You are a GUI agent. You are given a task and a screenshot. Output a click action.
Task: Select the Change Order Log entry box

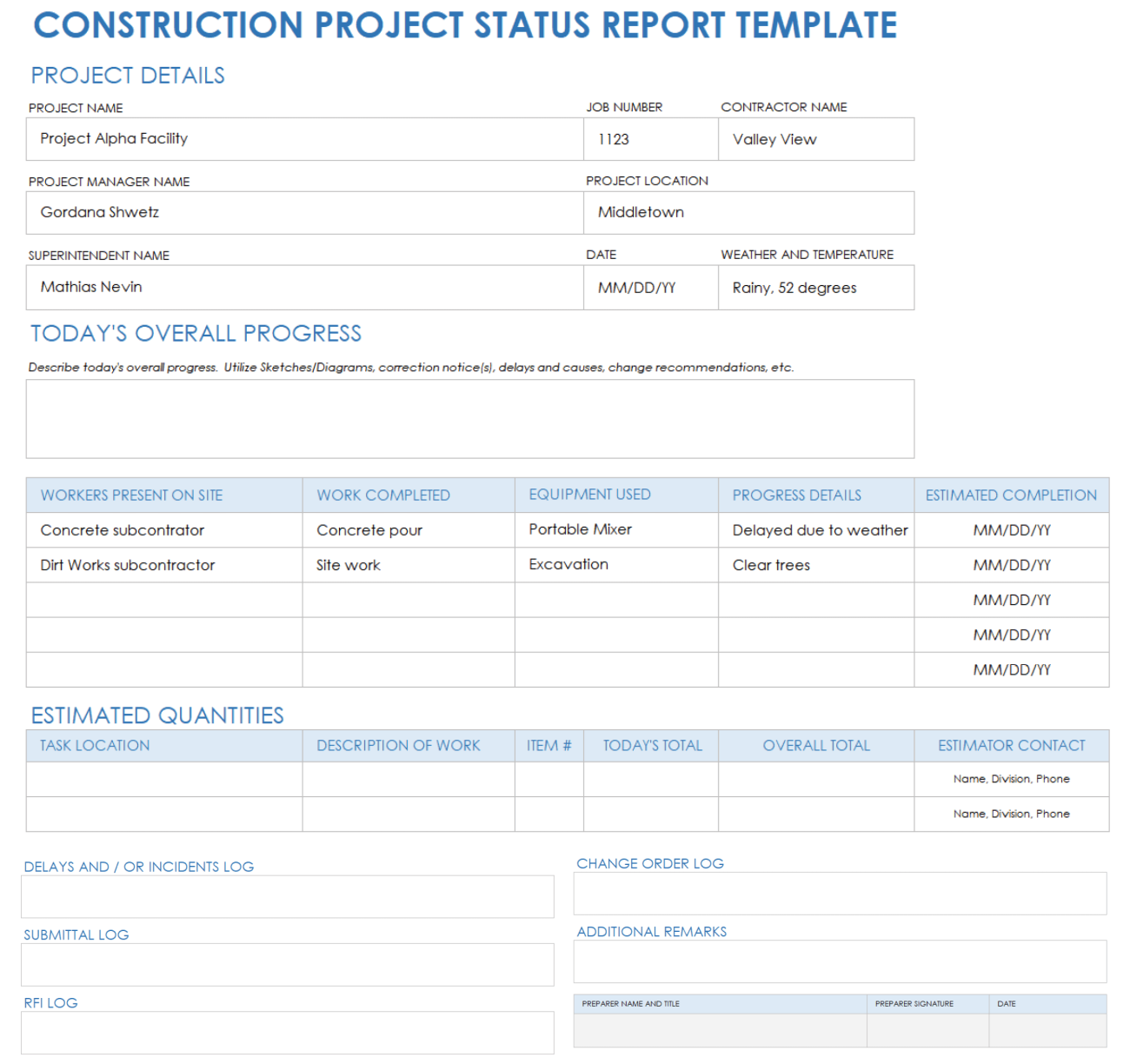click(840, 893)
